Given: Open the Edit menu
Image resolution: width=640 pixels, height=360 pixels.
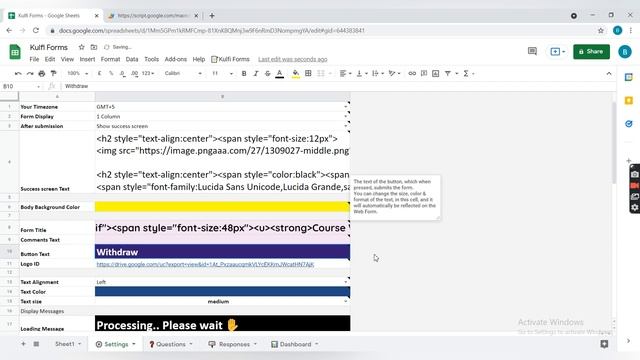Looking at the screenshot, I should 50,59.
